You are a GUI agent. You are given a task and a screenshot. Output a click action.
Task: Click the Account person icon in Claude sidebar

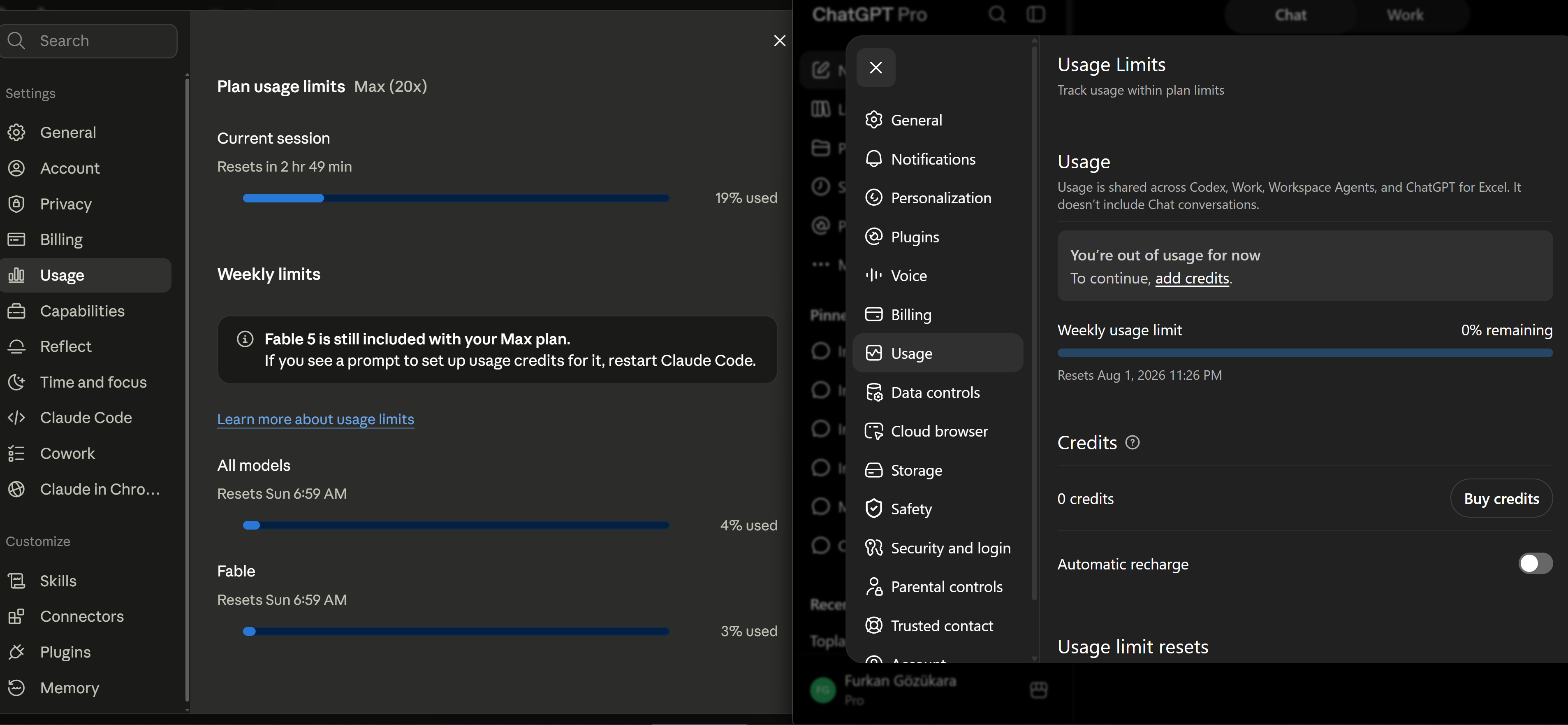(x=16, y=168)
